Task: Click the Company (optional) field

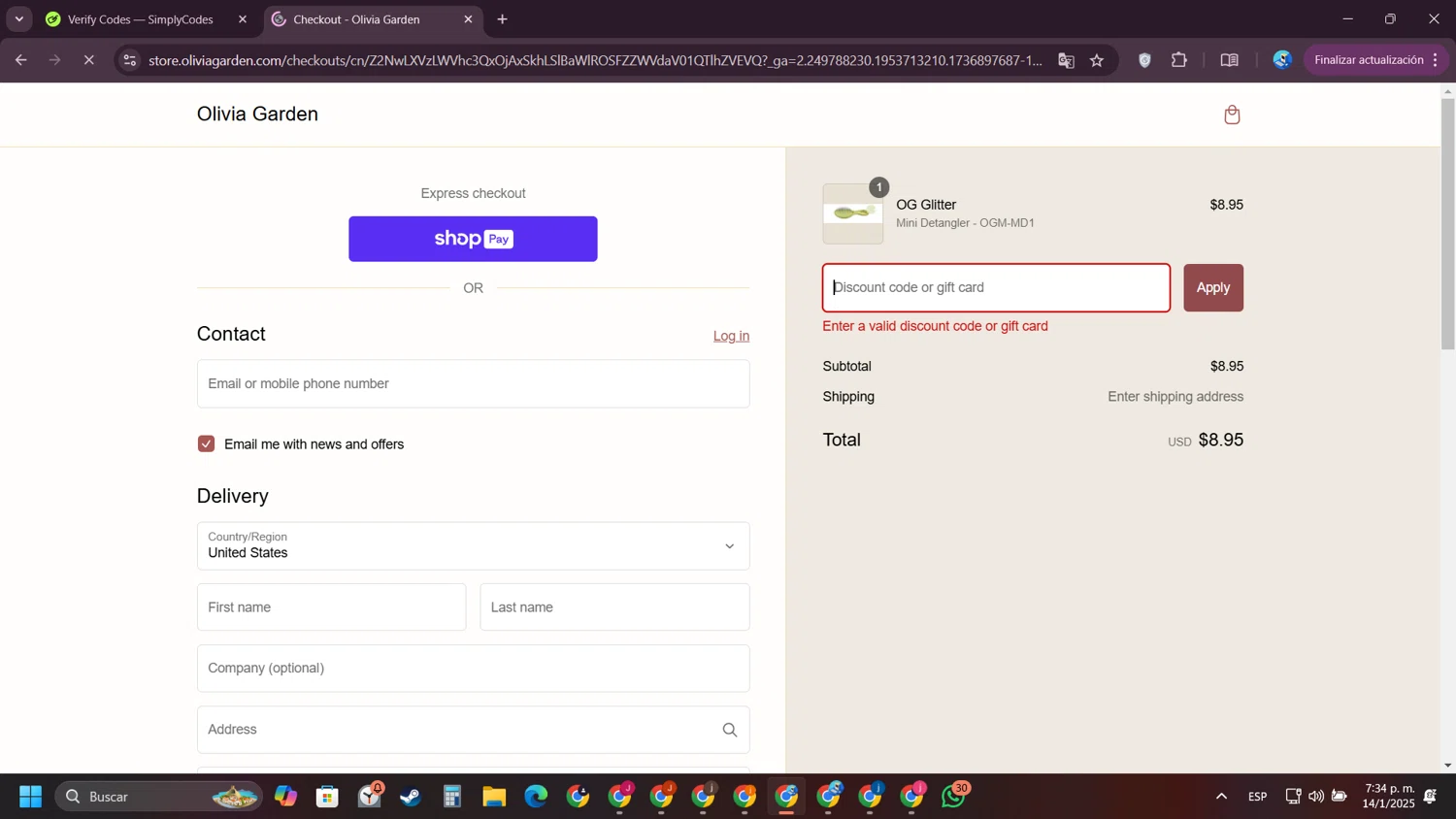Action: (473, 669)
